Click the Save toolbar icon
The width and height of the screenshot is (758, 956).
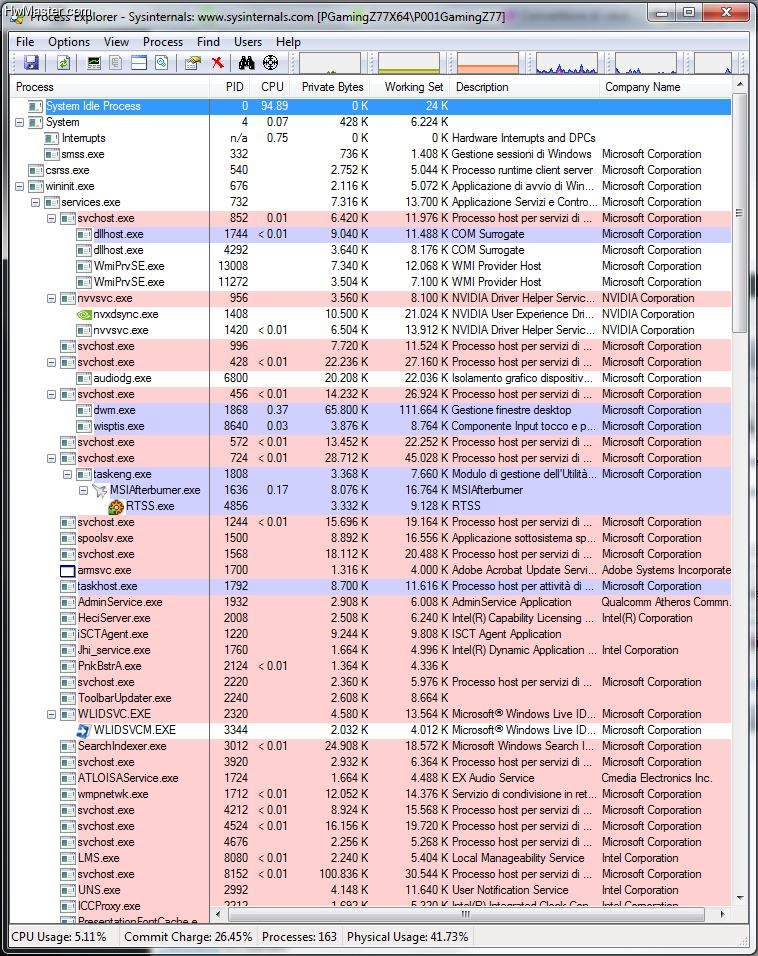click(31, 63)
